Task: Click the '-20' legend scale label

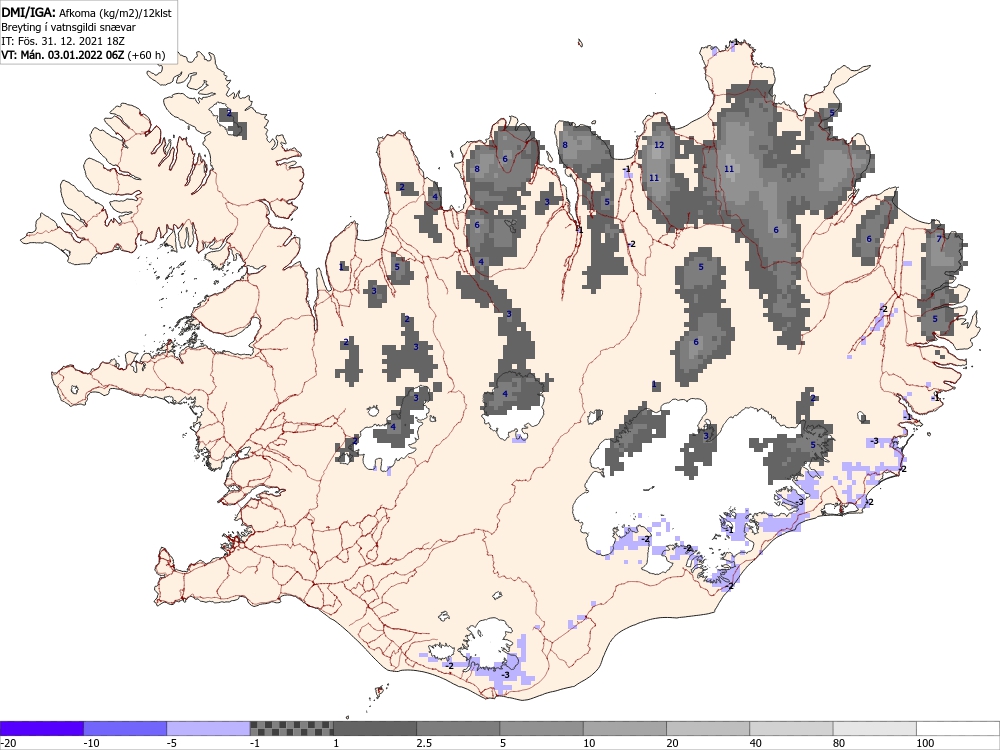Action: [8, 743]
